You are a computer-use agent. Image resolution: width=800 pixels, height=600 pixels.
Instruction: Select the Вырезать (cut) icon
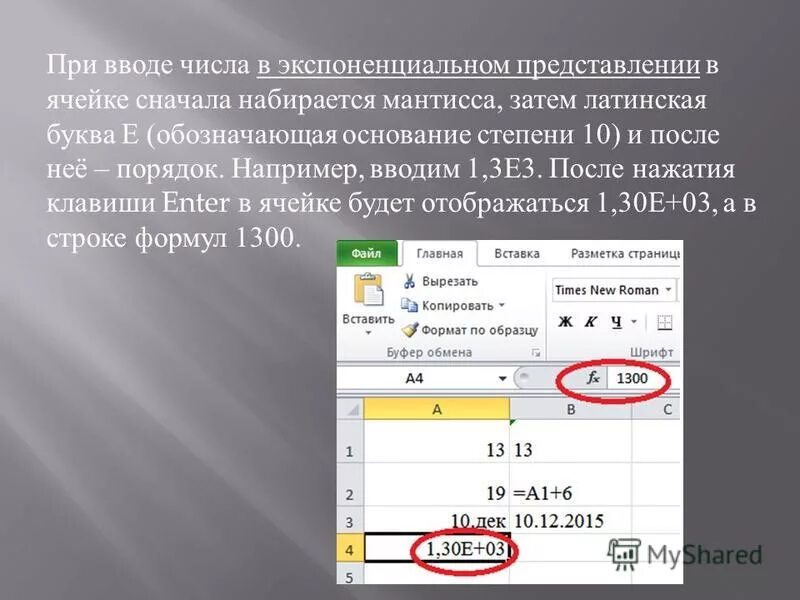(409, 282)
